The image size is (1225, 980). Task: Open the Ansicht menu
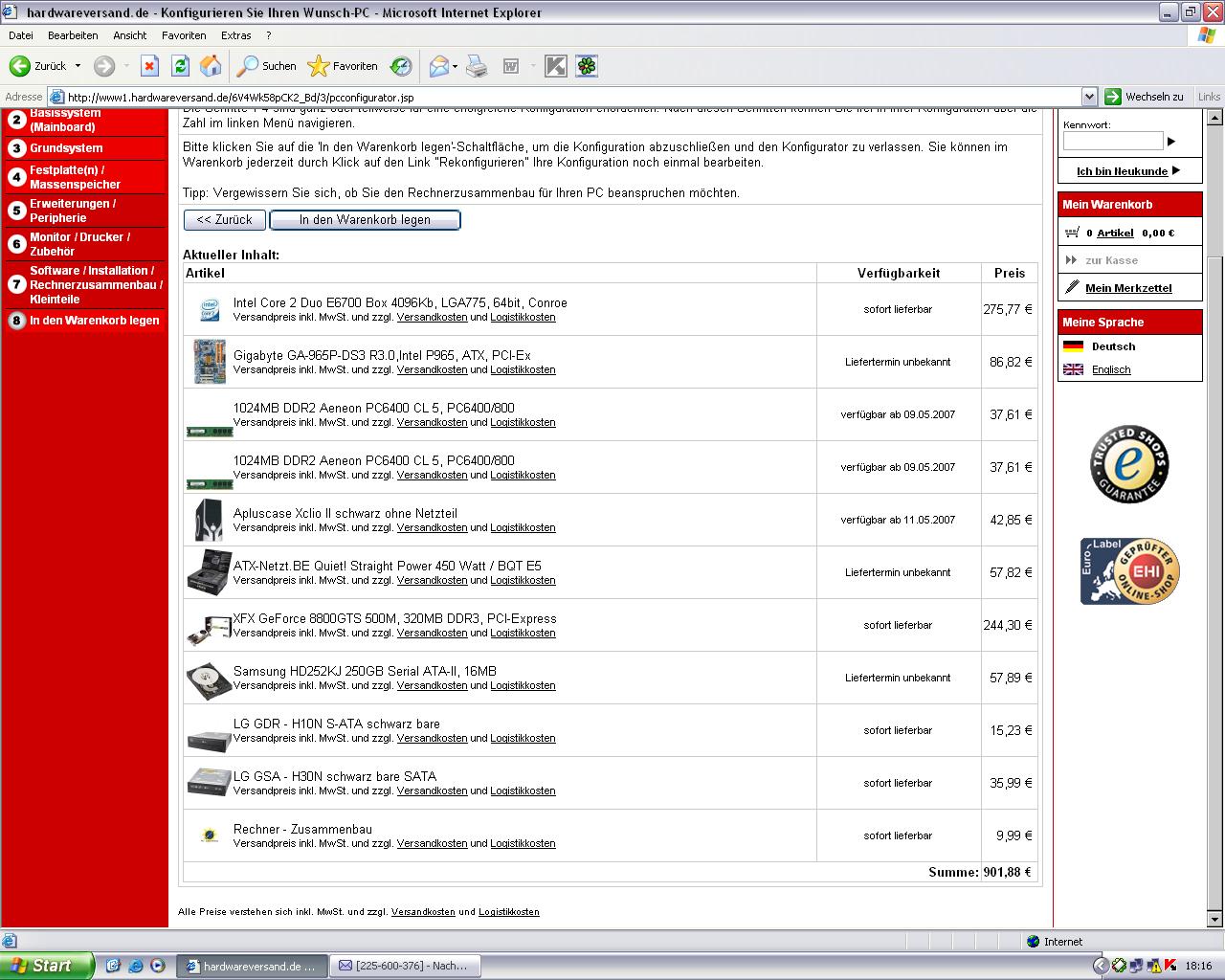pyautogui.click(x=130, y=35)
